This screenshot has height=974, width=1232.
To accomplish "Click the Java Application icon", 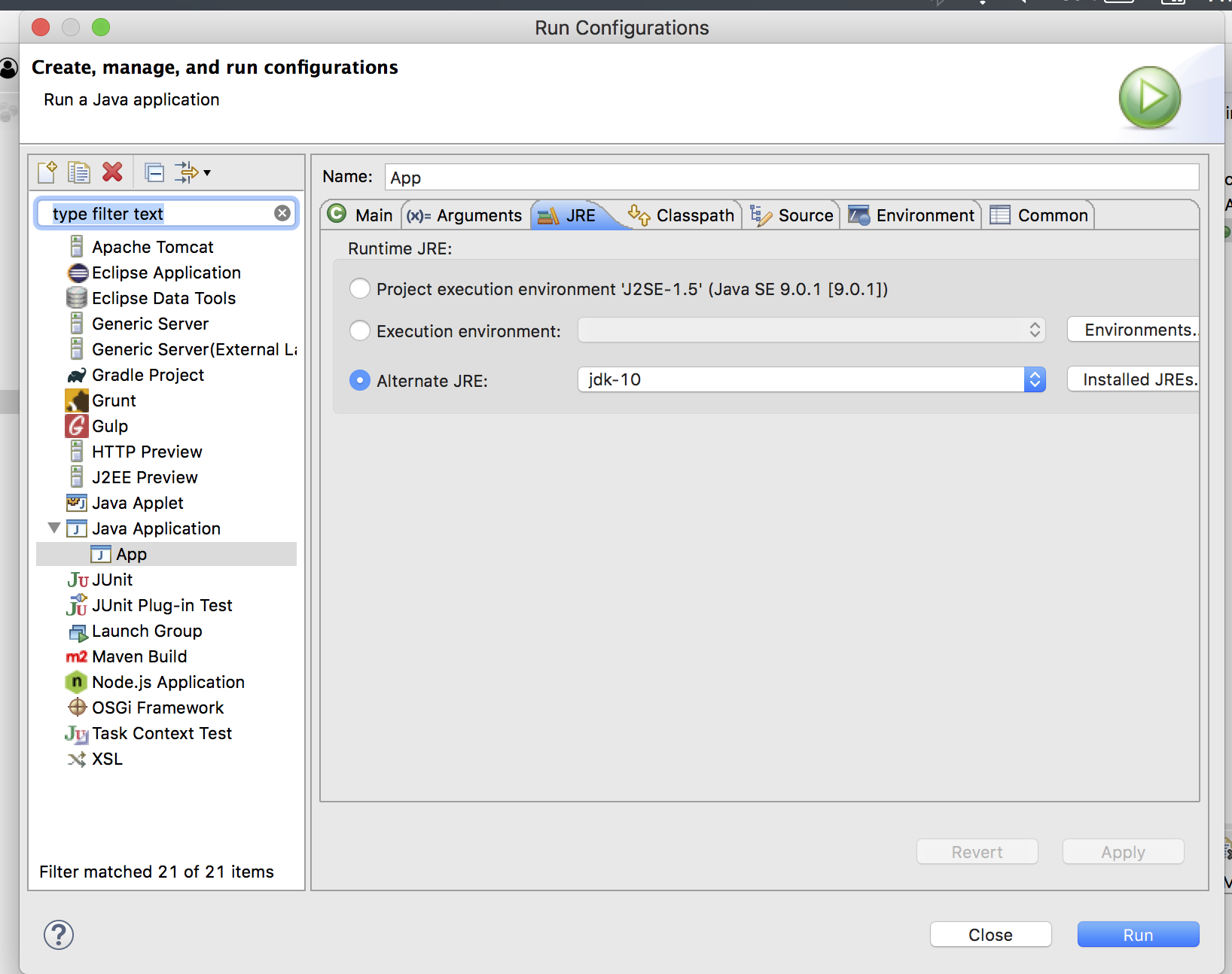I will [77, 528].
